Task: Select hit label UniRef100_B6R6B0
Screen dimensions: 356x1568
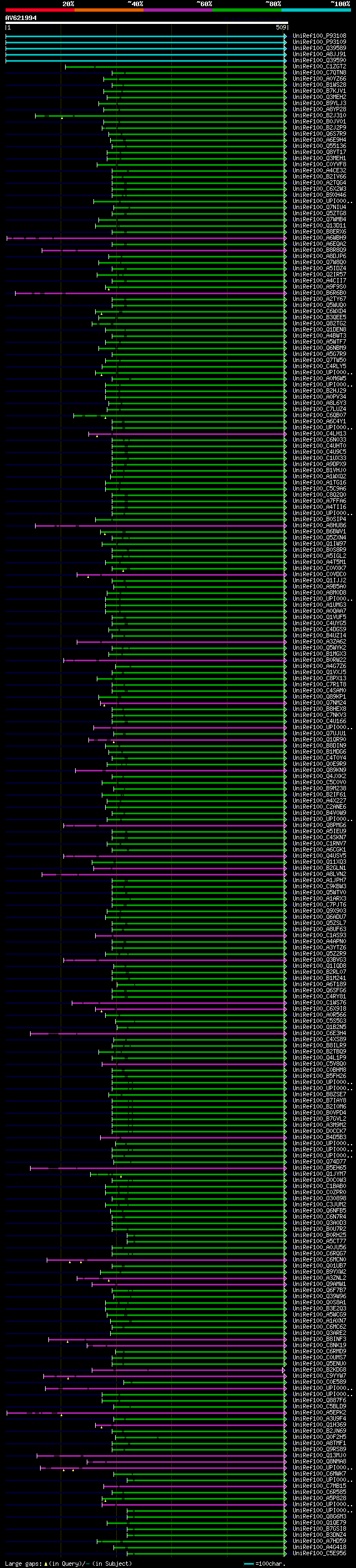Action: (319, 293)
